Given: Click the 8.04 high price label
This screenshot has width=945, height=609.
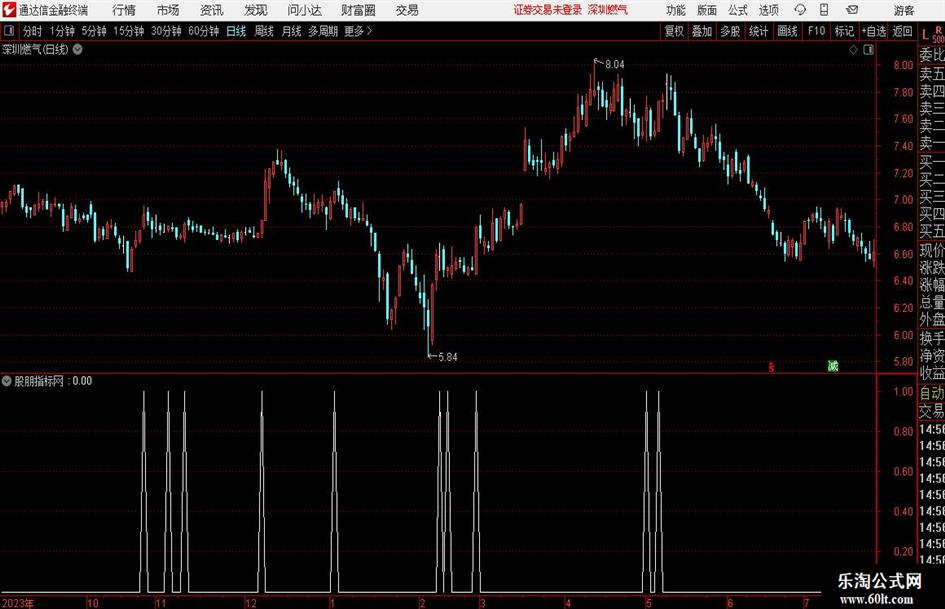Looking at the screenshot, I should [615, 64].
